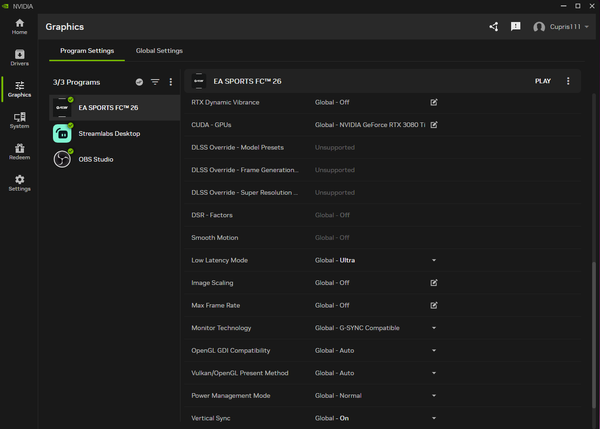
Task: Open the Cupris111 account menu
Action: (562, 27)
